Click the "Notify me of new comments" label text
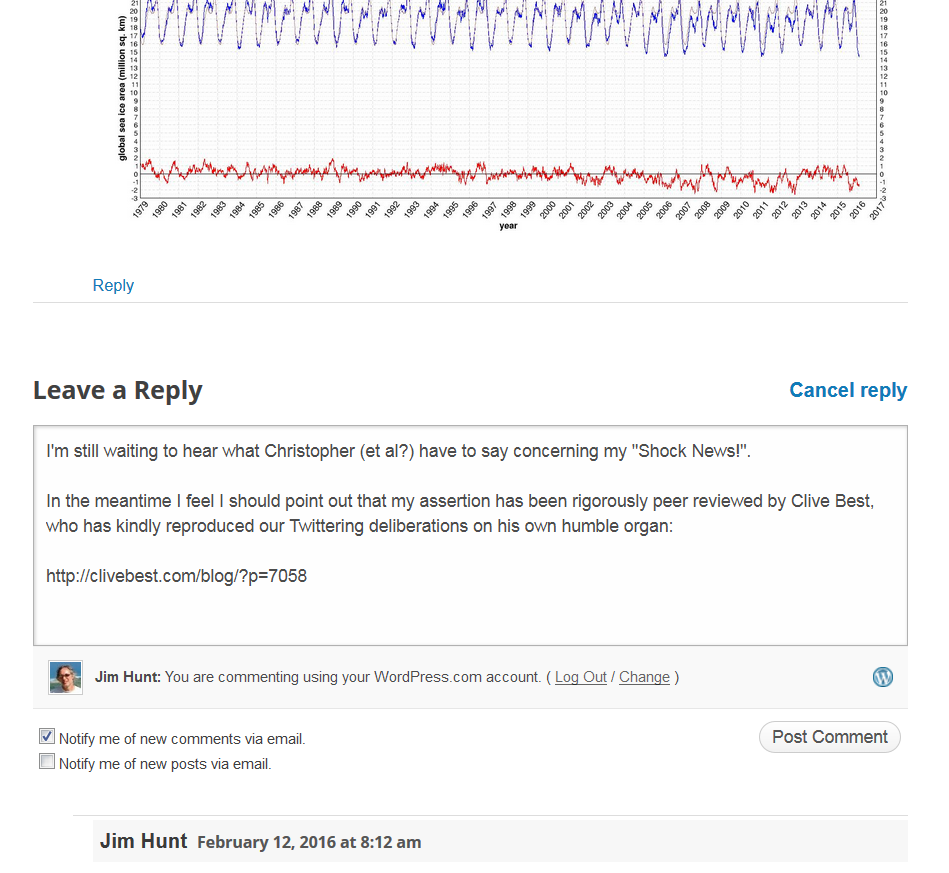This screenshot has height=873, width=949. click(182, 739)
